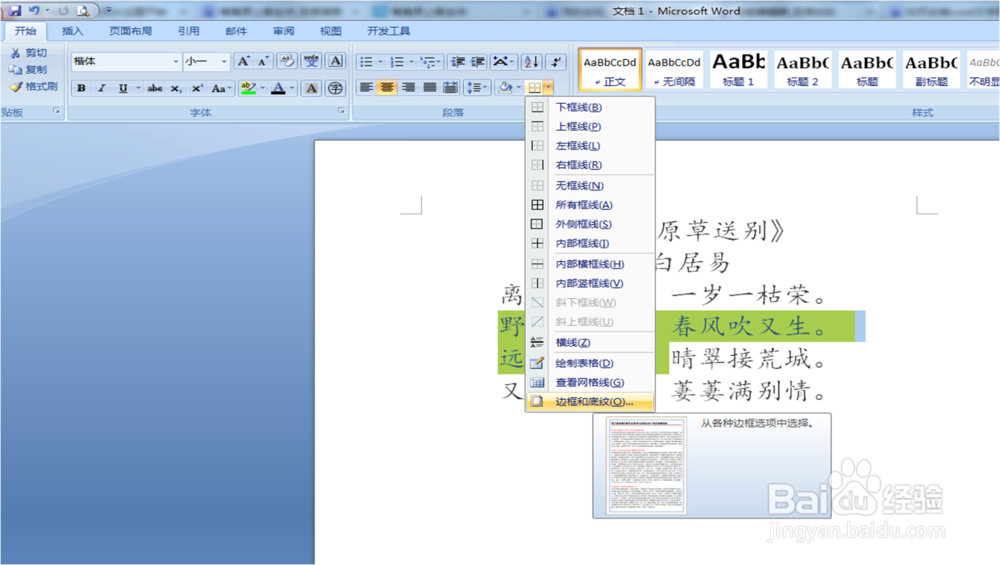Toggle Underline formatting
The height and width of the screenshot is (565, 1000).
[x=123, y=88]
